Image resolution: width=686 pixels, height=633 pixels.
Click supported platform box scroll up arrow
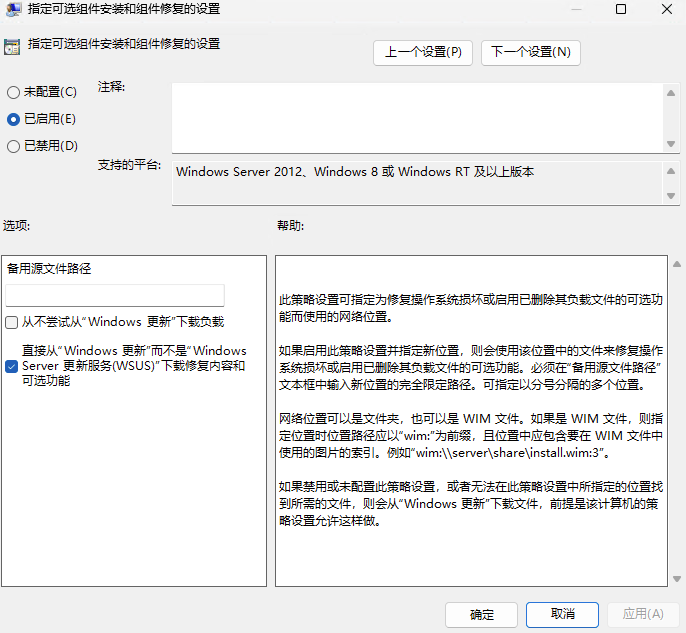[x=671, y=171]
